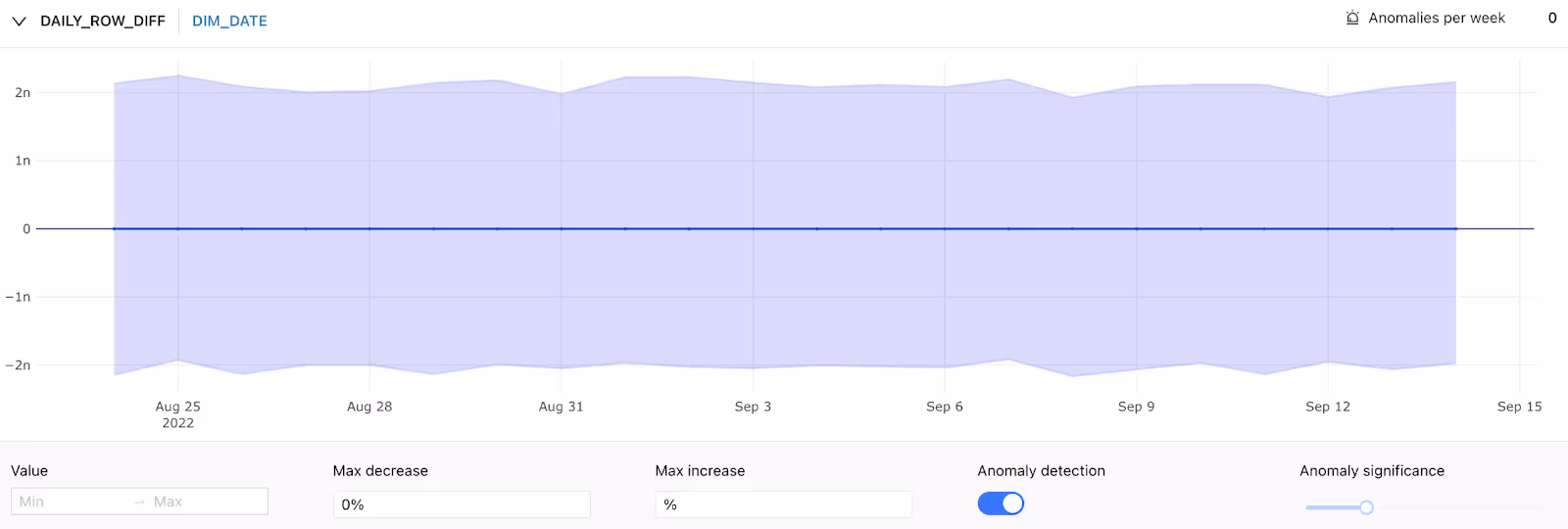Click the Max increase label
1568x529 pixels.
[x=700, y=471]
